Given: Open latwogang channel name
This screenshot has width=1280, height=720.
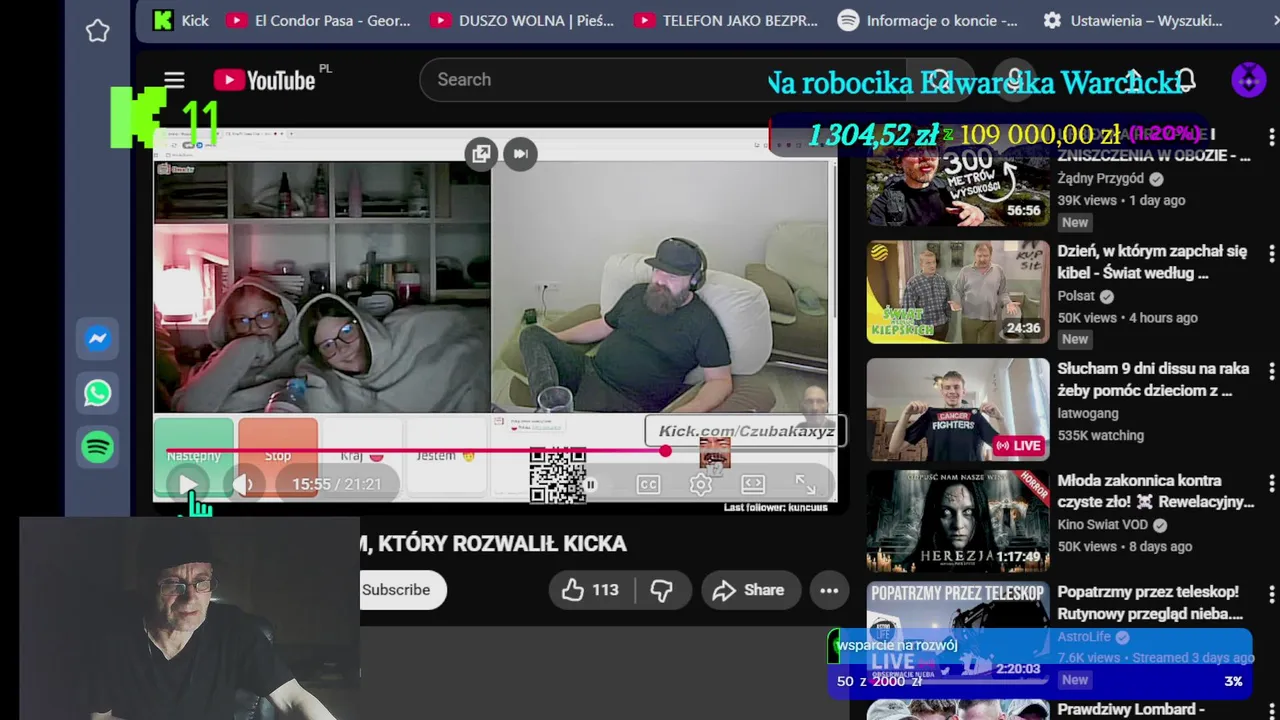Looking at the screenshot, I should [1088, 413].
